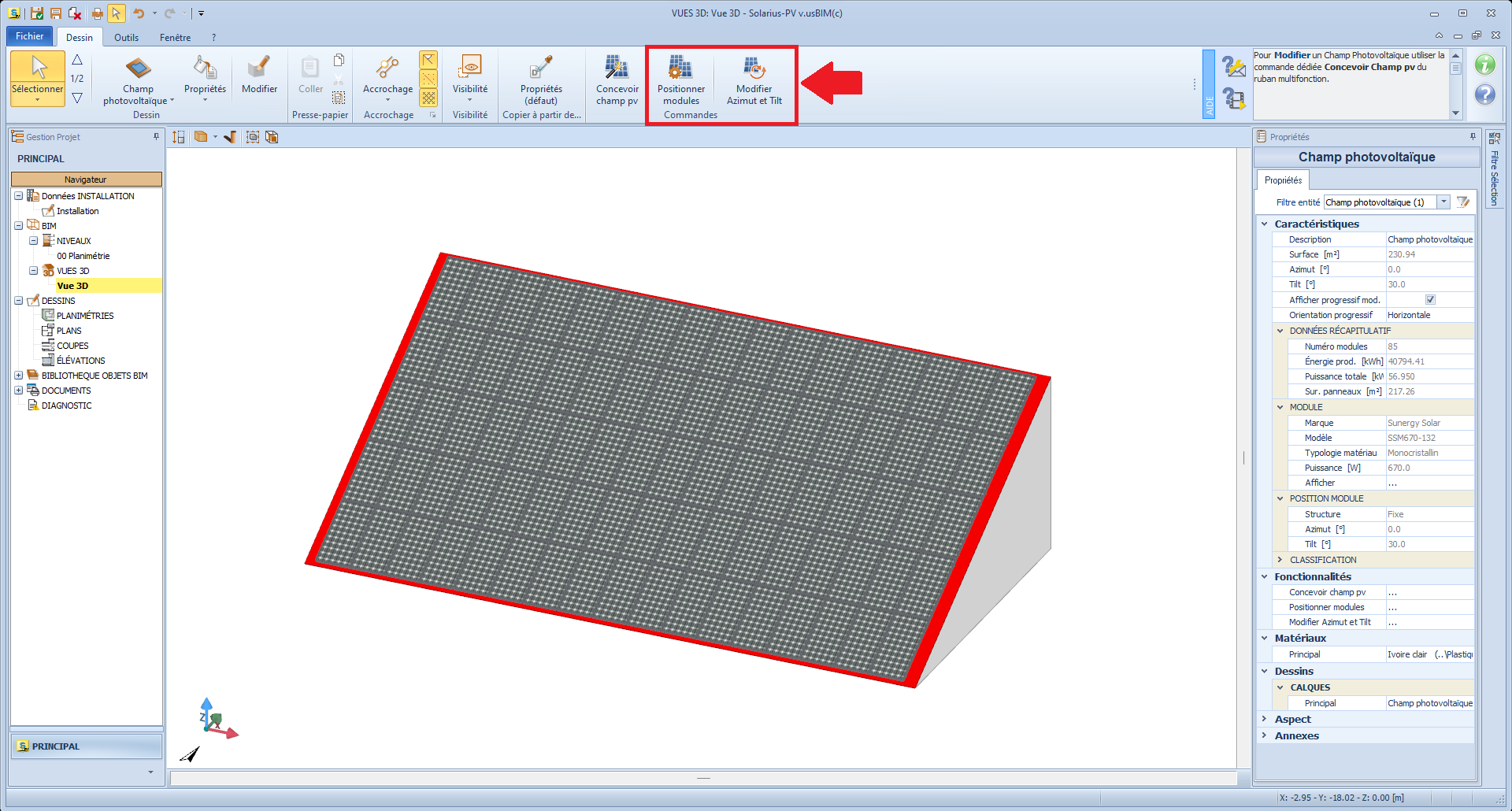Click the next page down triangle

77,98
